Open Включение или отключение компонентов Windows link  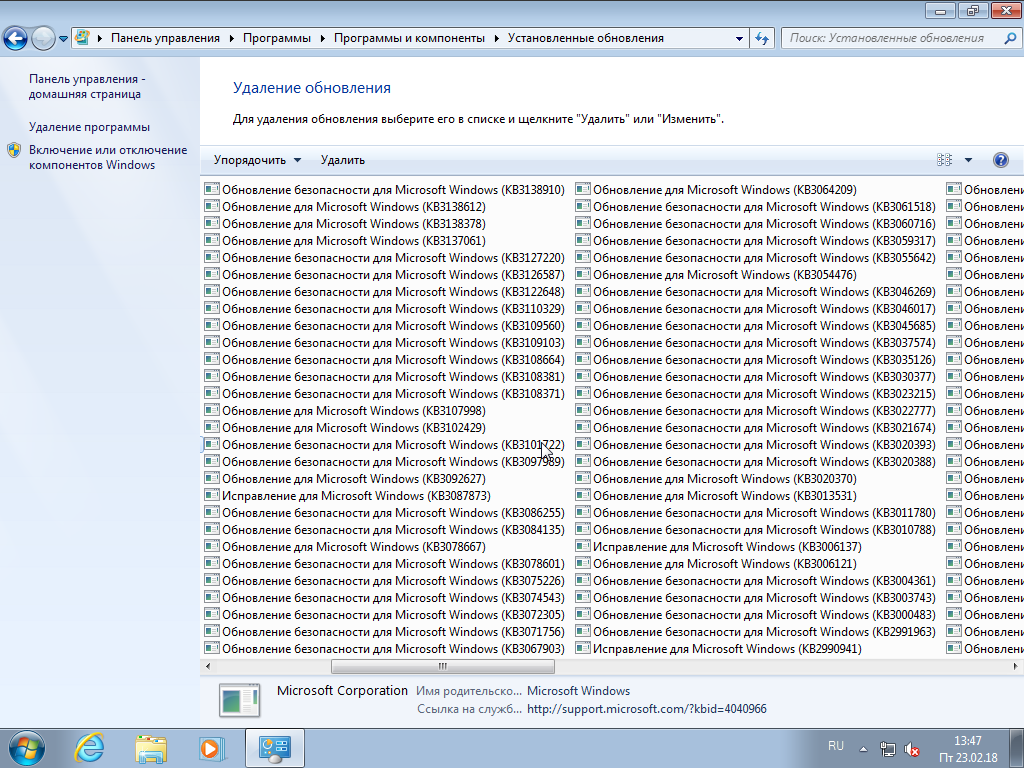click(x=108, y=157)
